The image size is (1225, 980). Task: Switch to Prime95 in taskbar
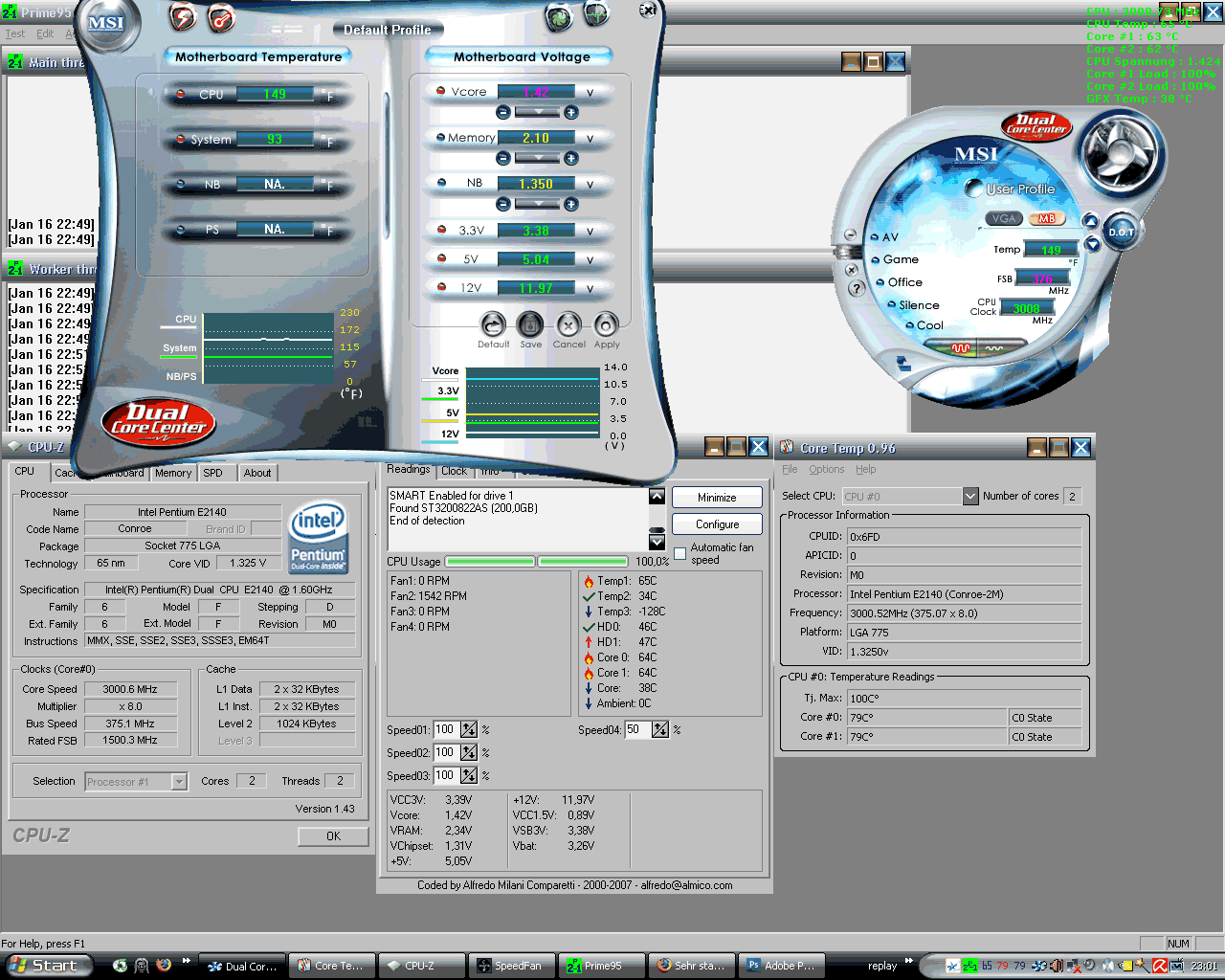[601, 966]
